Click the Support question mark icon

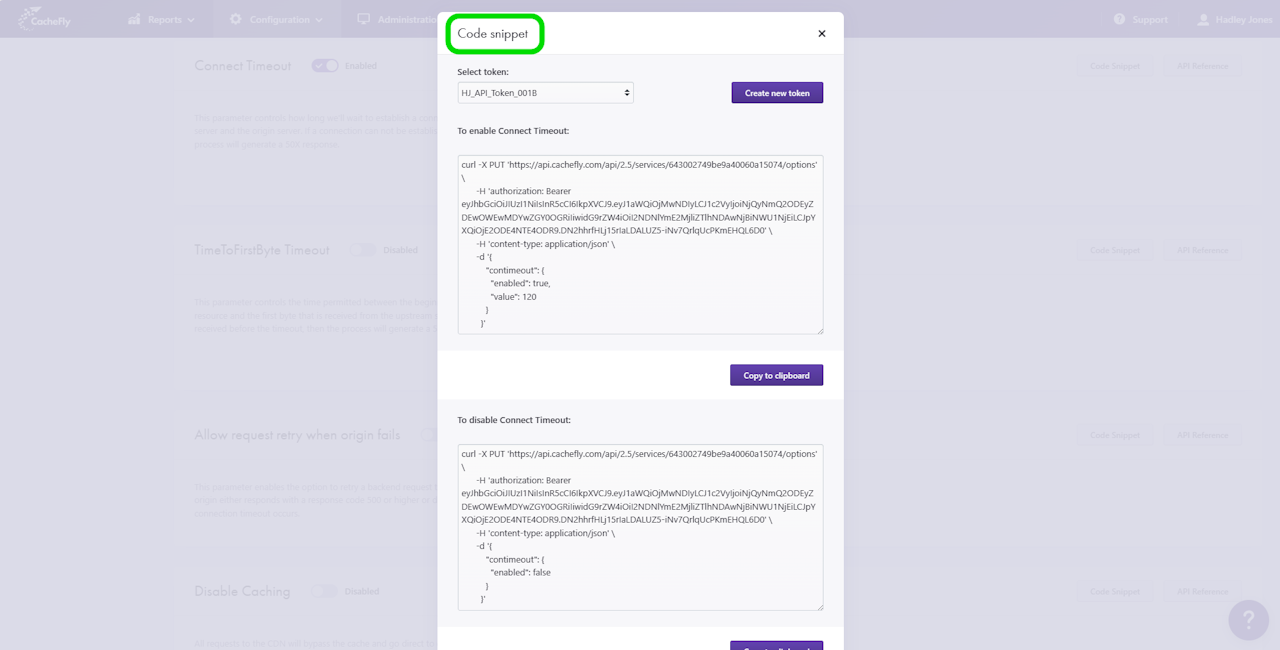1119,19
